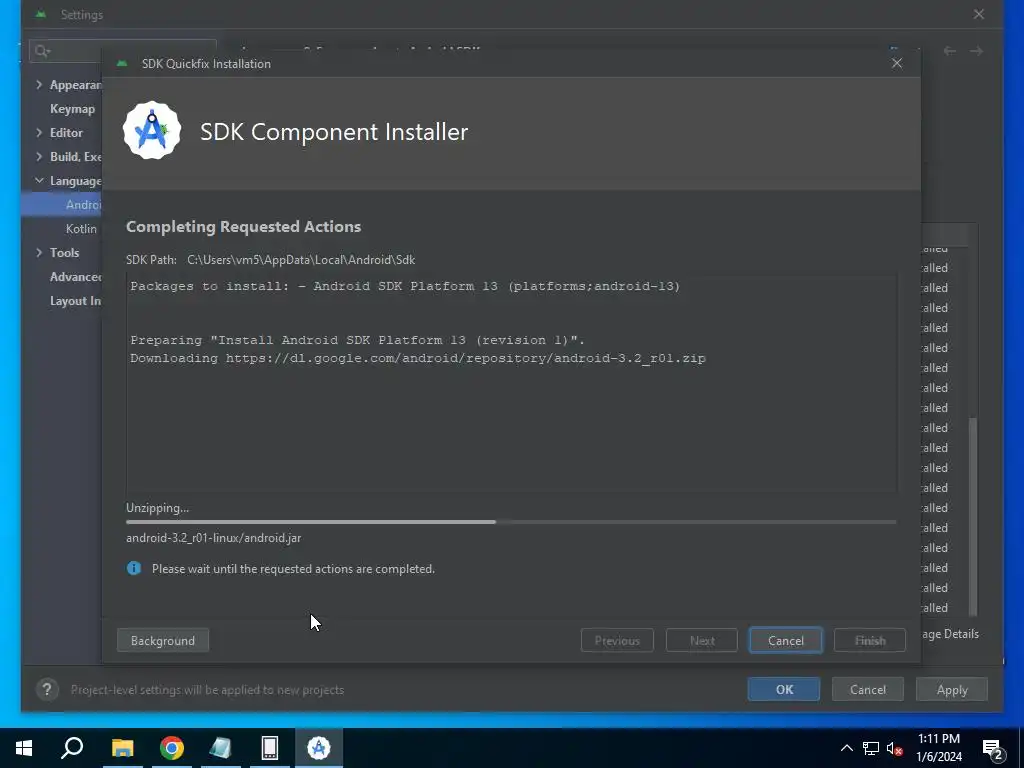
Task: Click the SDK list vertical scrollbar in Settings
Action: (x=973, y=516)
